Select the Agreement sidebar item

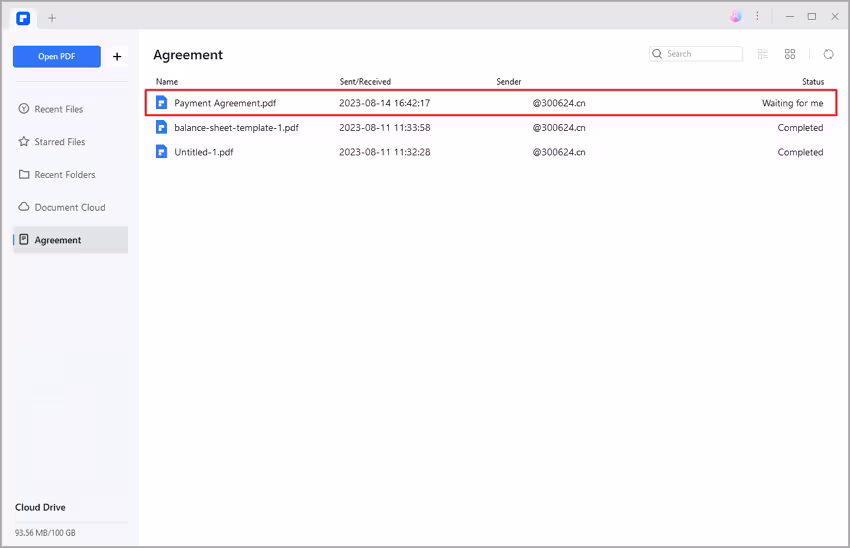(58, 240)
